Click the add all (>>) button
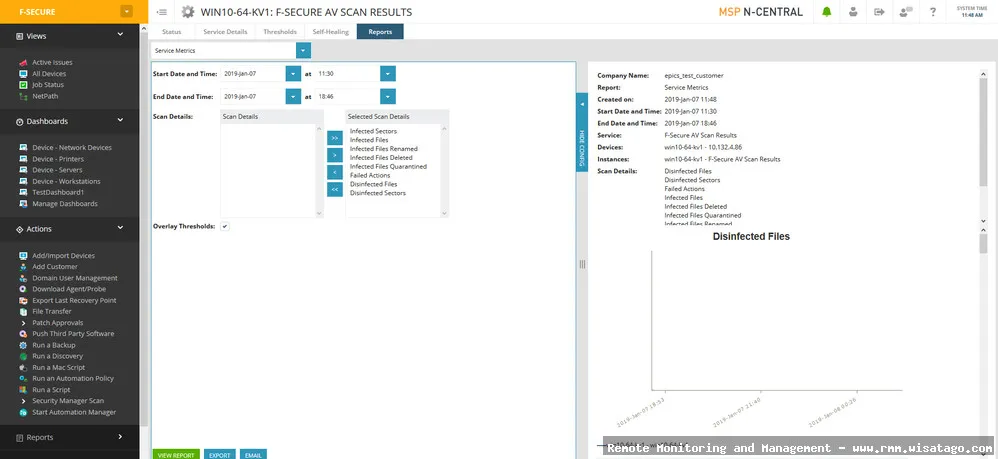The width and height of the screenshot is (998, 459). (335, 139)
